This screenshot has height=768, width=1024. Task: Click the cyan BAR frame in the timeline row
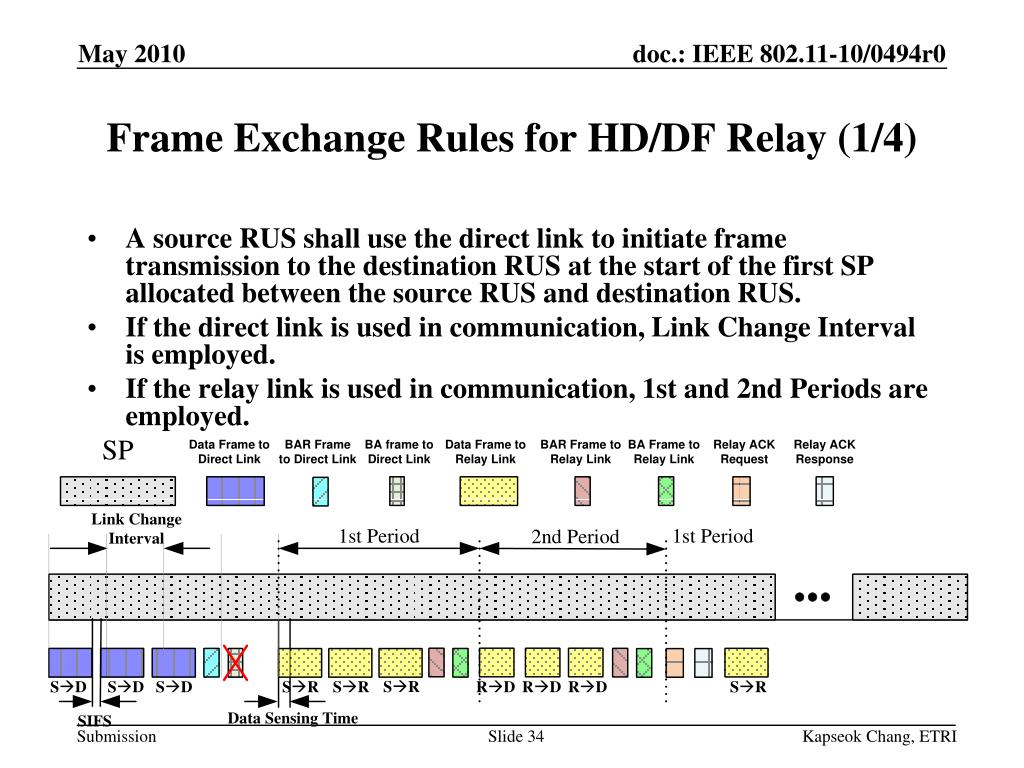(212, 662)
